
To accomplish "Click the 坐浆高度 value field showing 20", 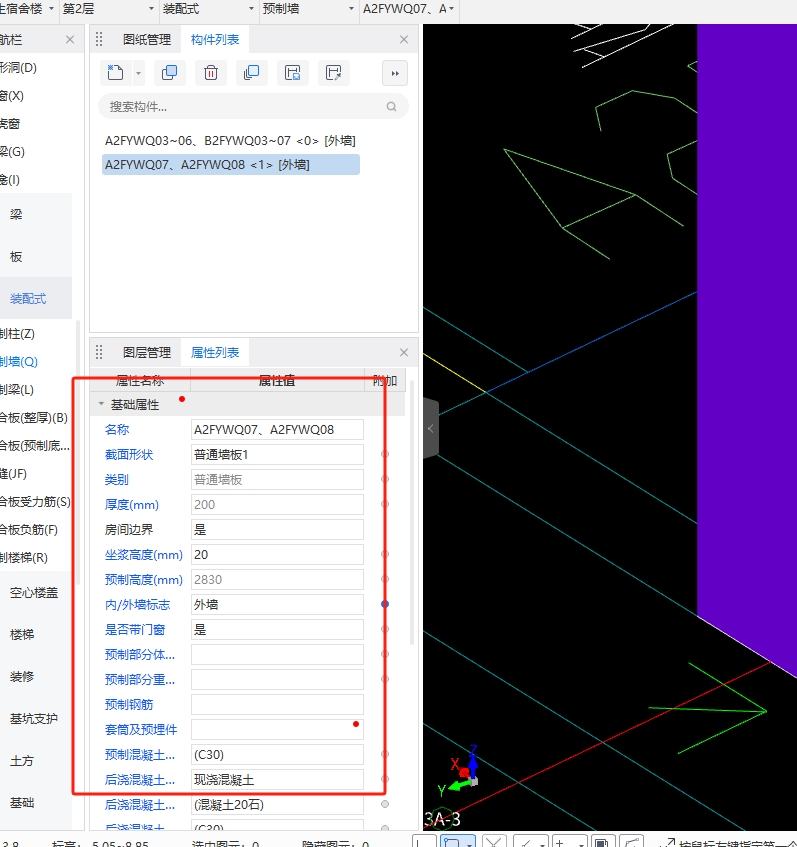I will 277,555.
